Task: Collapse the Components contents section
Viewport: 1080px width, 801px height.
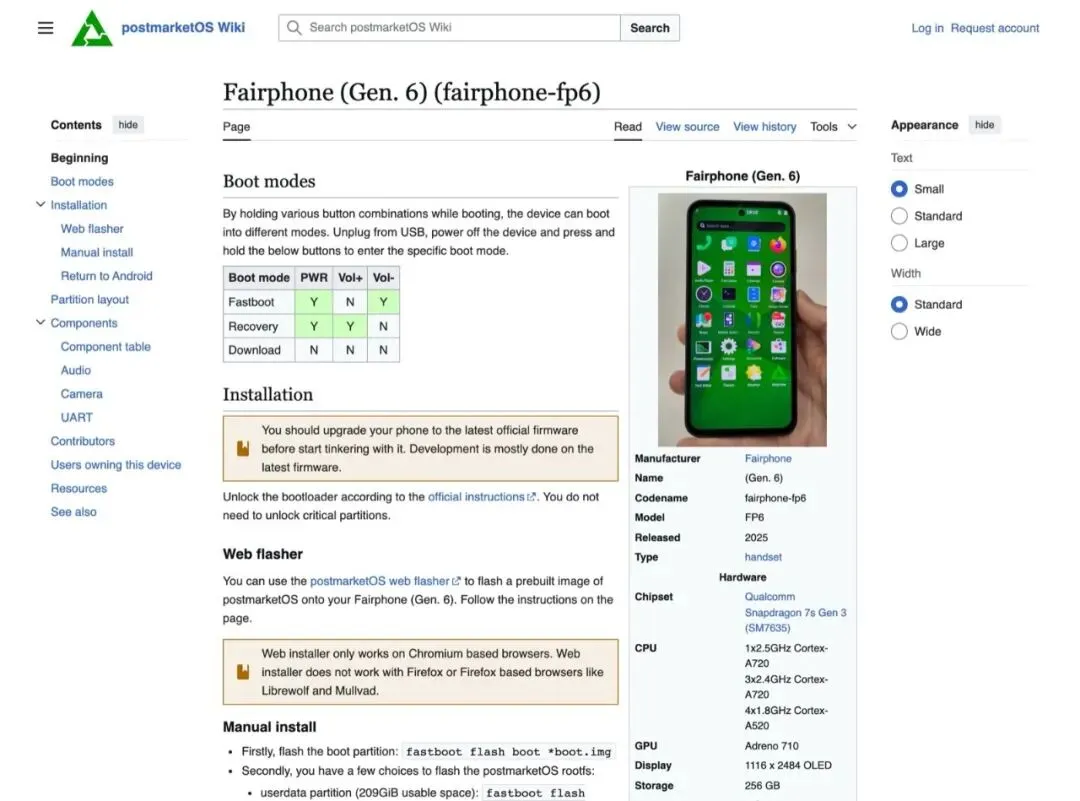Action: 41,322
